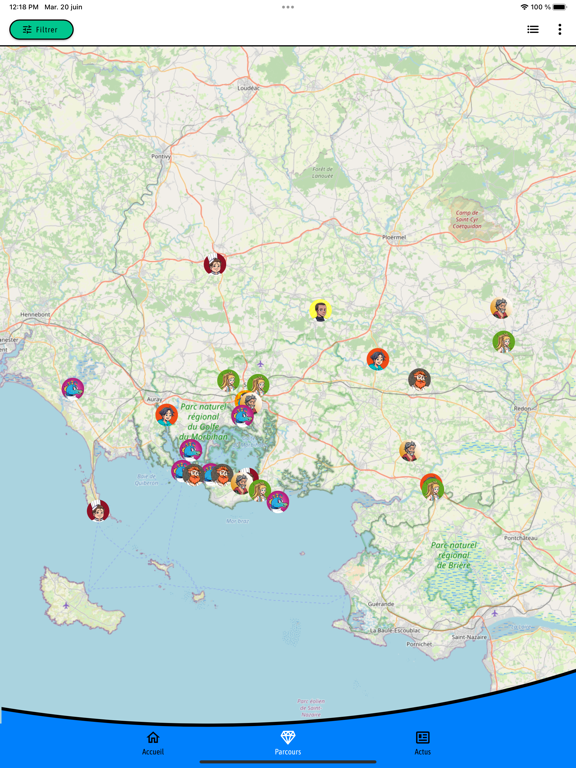Tap the purple airport icon near Vannes

coord(261,364)
